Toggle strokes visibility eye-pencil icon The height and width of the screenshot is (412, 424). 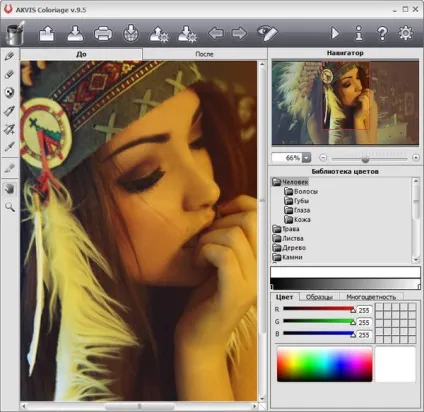(x=267, y=33)
